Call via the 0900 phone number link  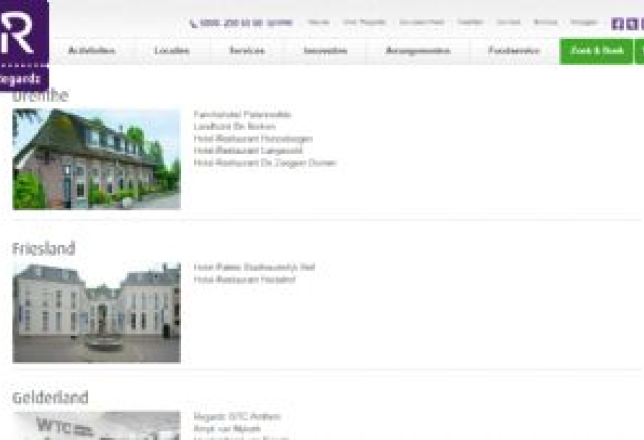click(x=242, y=23)
